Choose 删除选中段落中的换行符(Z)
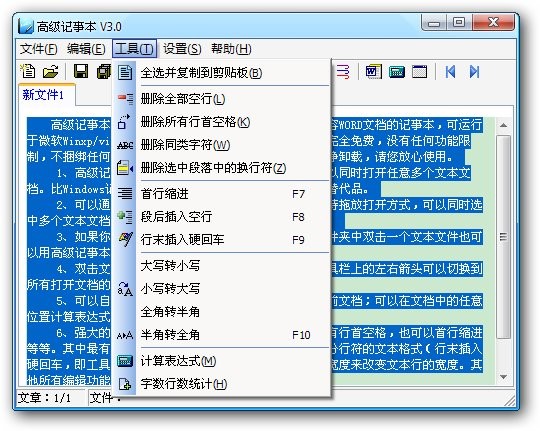The image size is (540, 431). [223, 168]
